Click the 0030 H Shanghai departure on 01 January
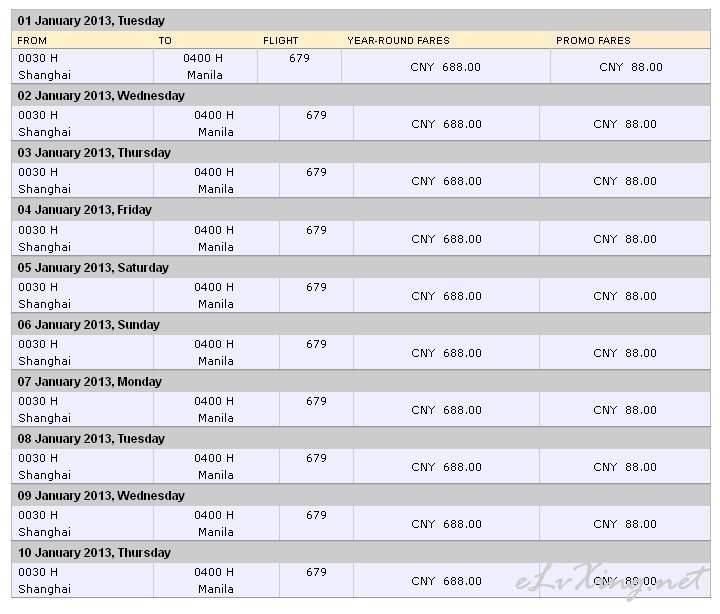 [x=45, y=67]
